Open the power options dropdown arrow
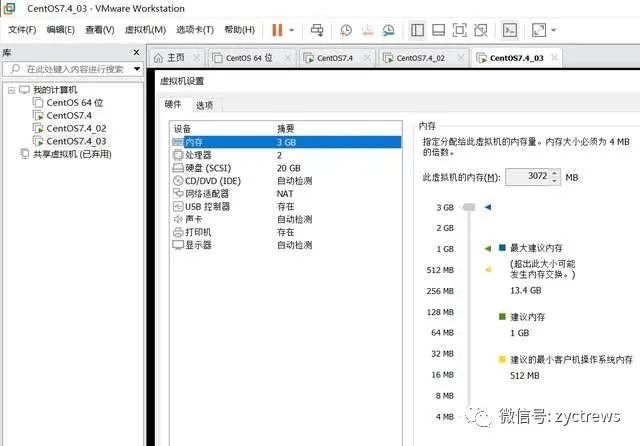The height and width of the screenshot is (446, 640). click(x=291, y=30)
